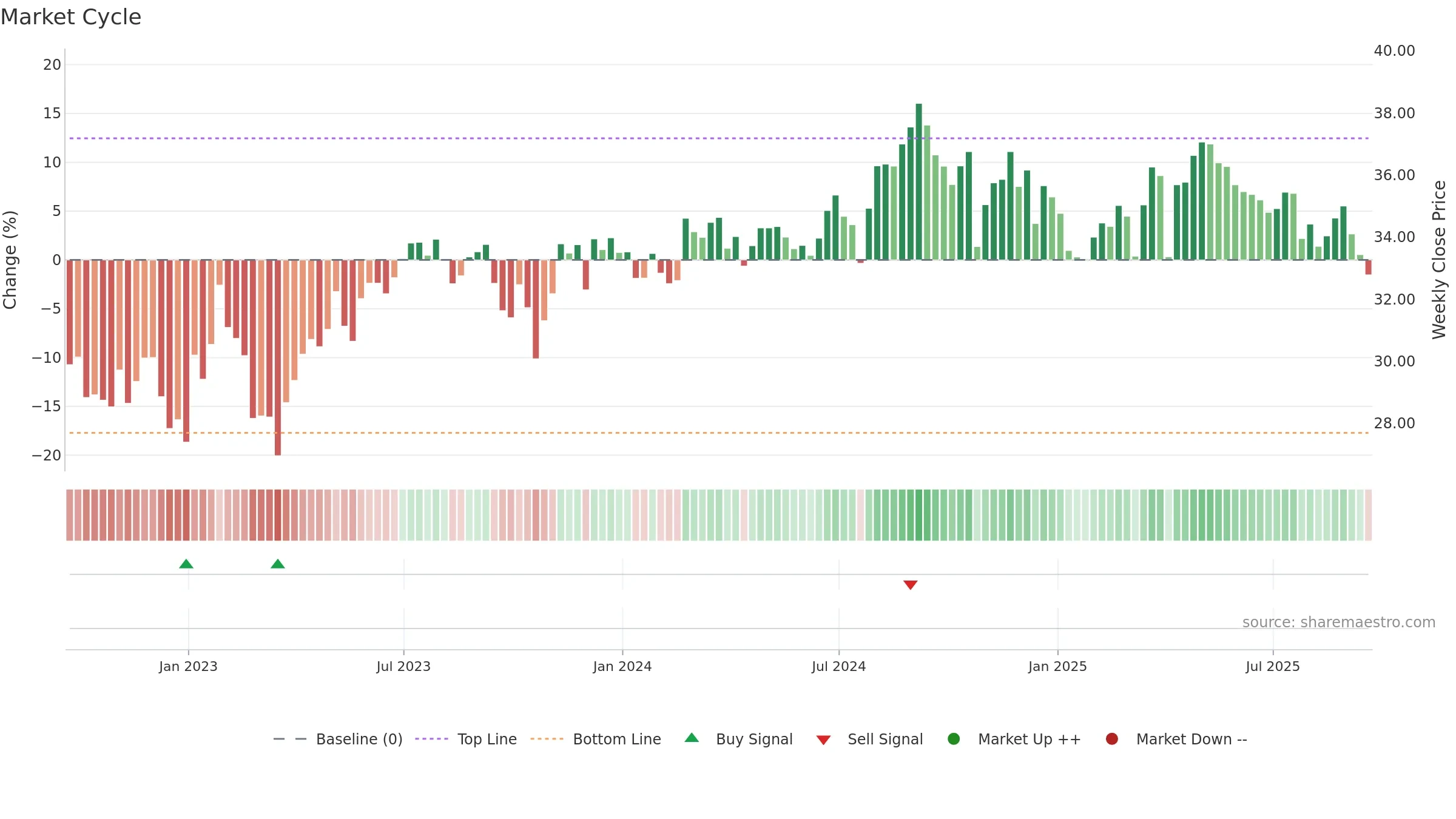Click the 40.00 price axis value

(1394, 51)
